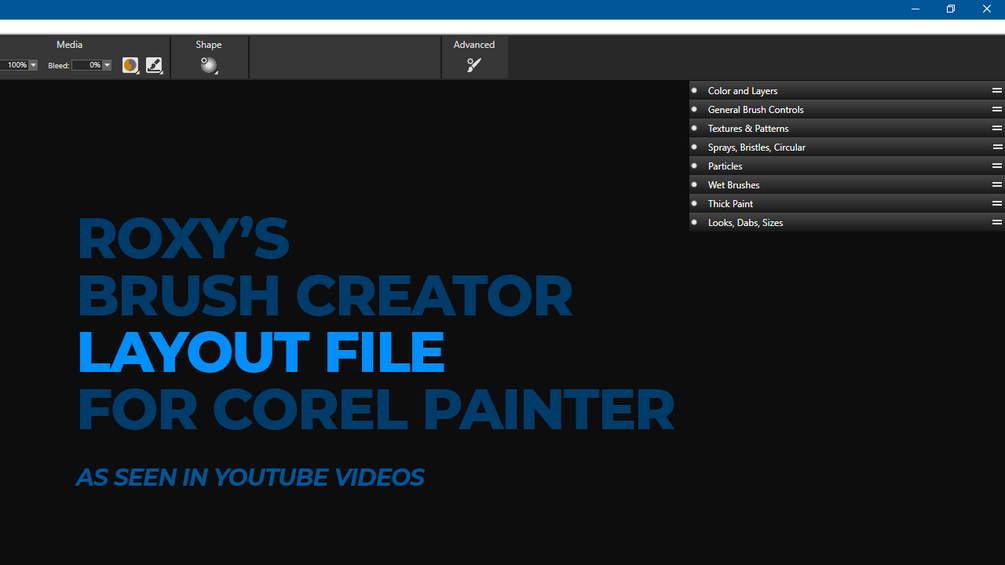Expand the Textures & Patterns panel title
This screenshot has height=565, width=1005.
pos(748,128)
